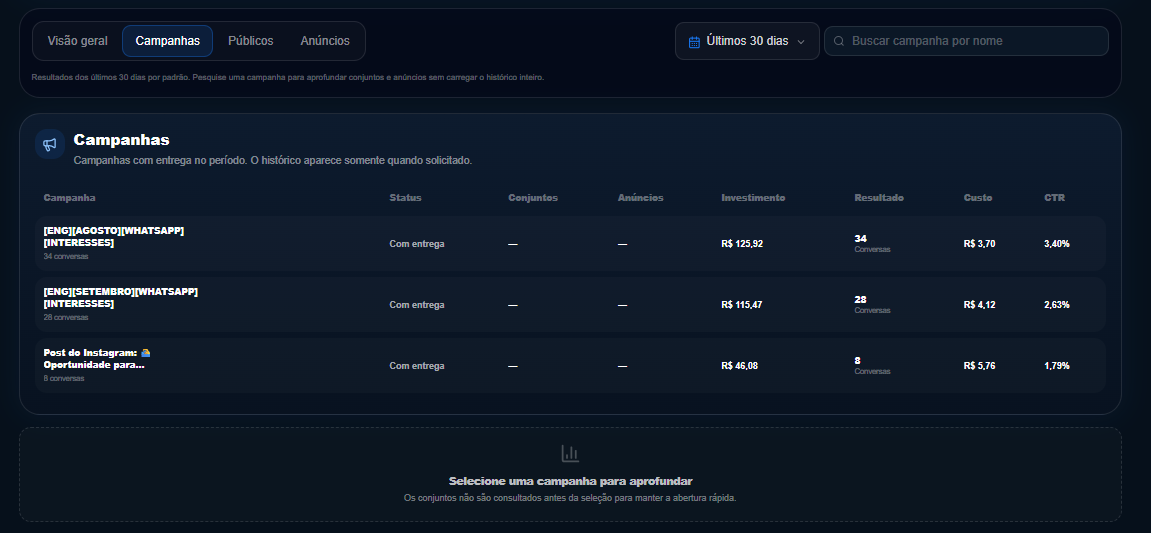Image resolution: width=1151 pixels, height=533 pixels.
Task: Open the Públicos tab
Action: click(x=250, y=41)
